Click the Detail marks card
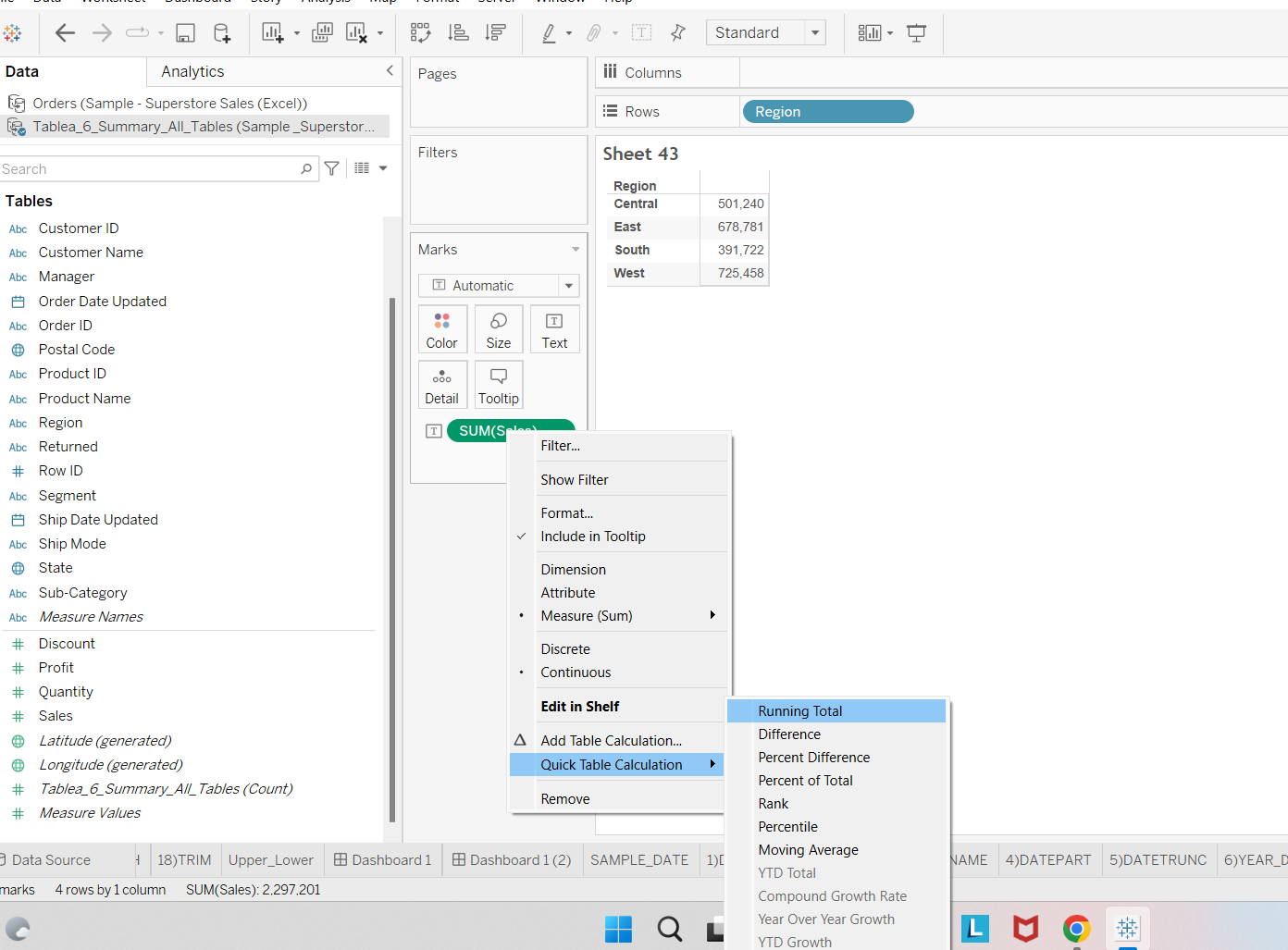Image resolution: width=1288 pixels, height=950 pixels. click(442, 385)
